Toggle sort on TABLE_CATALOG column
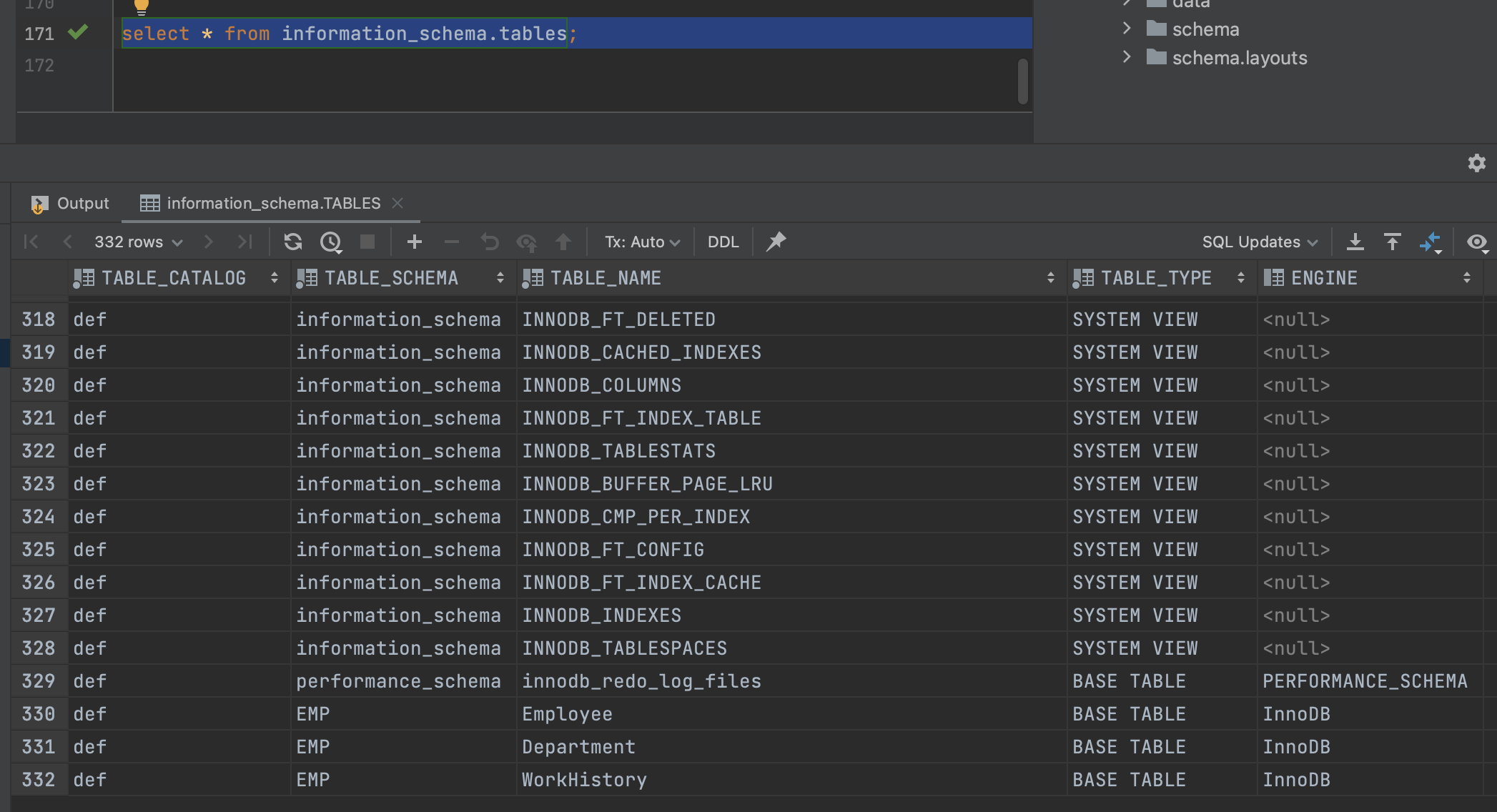The width and height of the screenshot is (1497, 812). coord(274,278)
